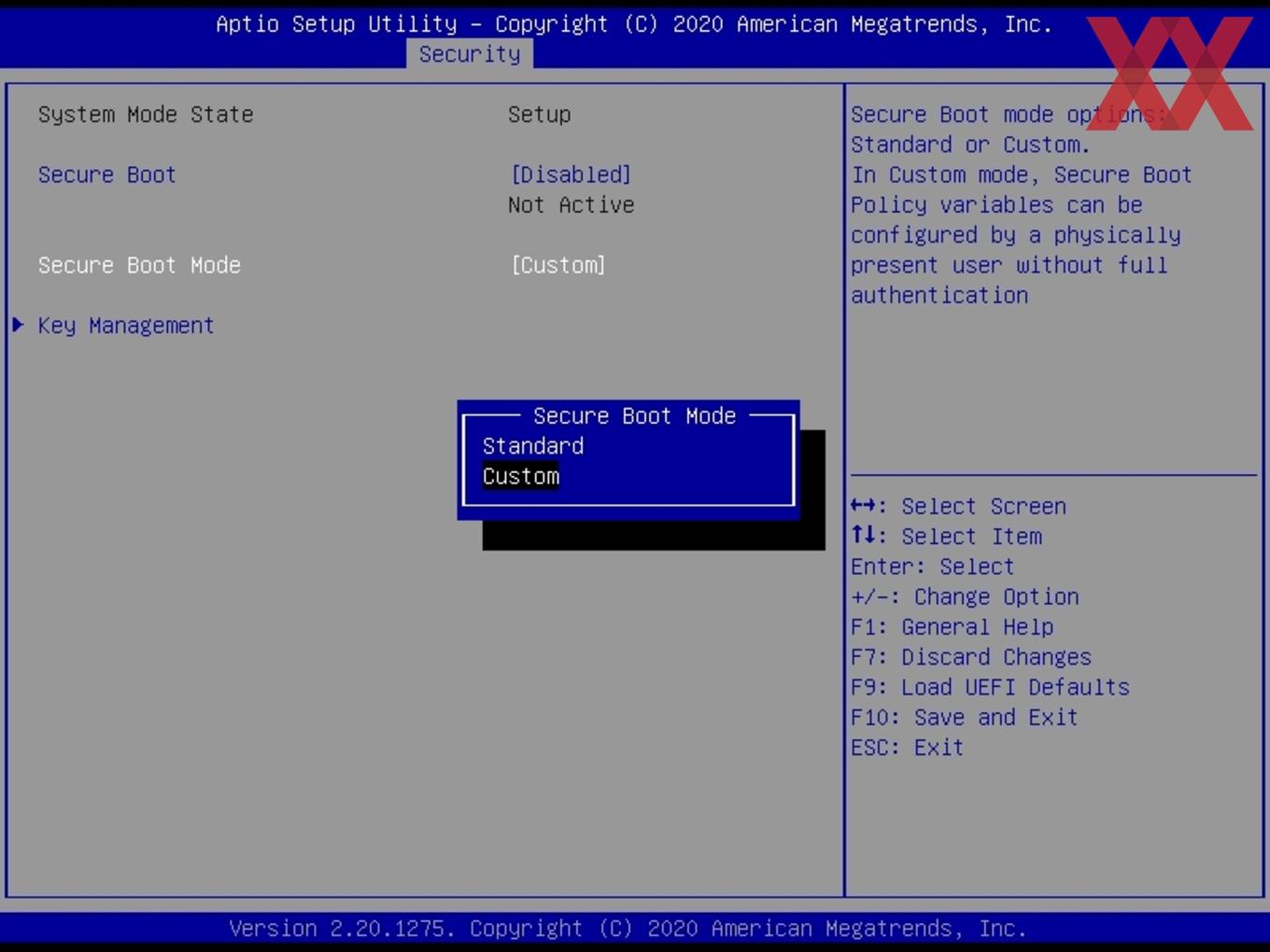
Task: Change the Secure Boot [Disabled] value
Action: [571, 175]
